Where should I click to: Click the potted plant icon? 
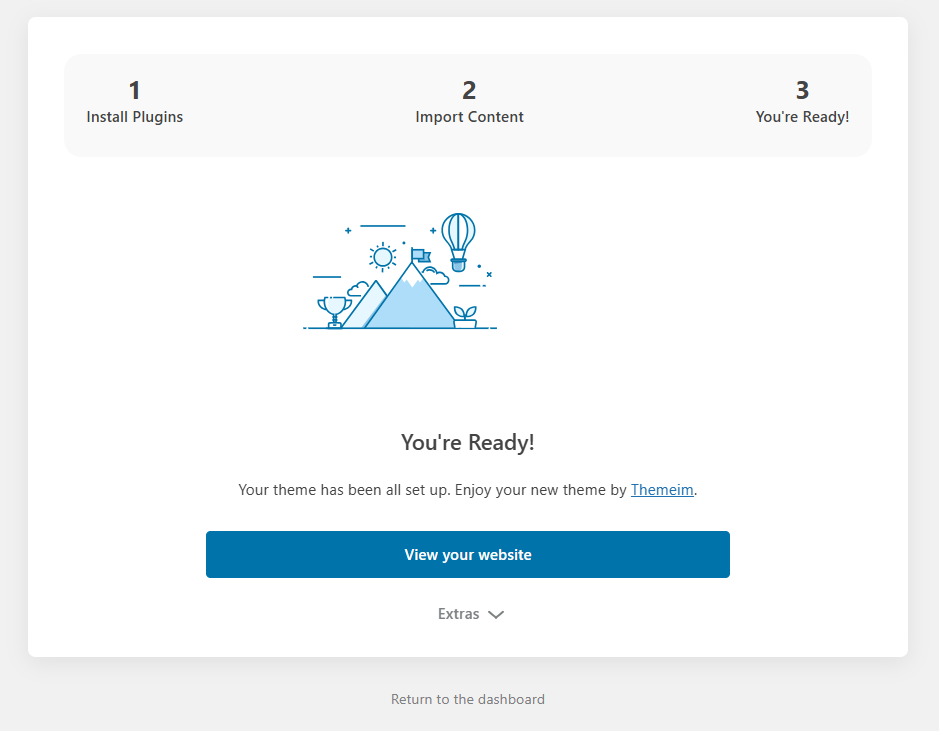click(465, 317)
